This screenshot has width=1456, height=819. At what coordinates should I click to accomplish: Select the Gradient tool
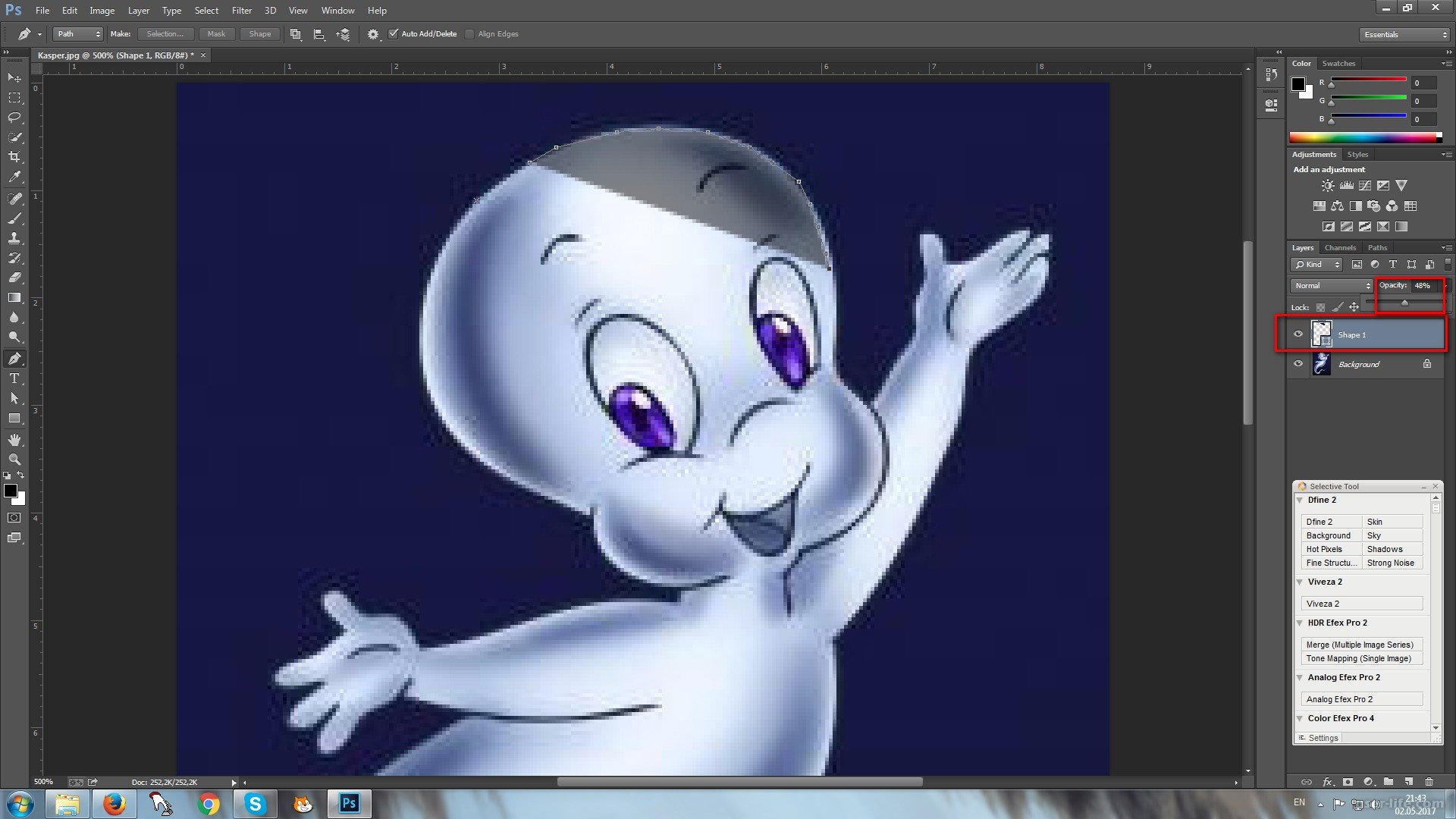tap(14, 297)
